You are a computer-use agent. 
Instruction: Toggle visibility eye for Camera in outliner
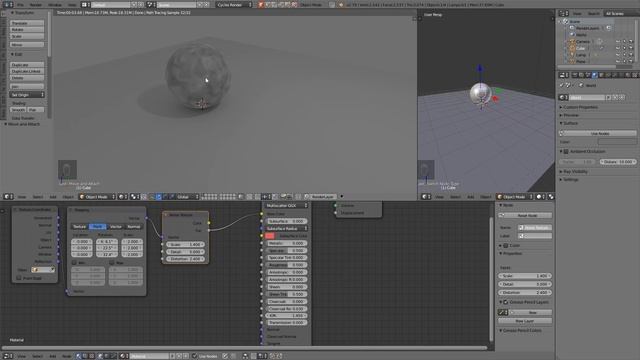[x=618, y=42]
